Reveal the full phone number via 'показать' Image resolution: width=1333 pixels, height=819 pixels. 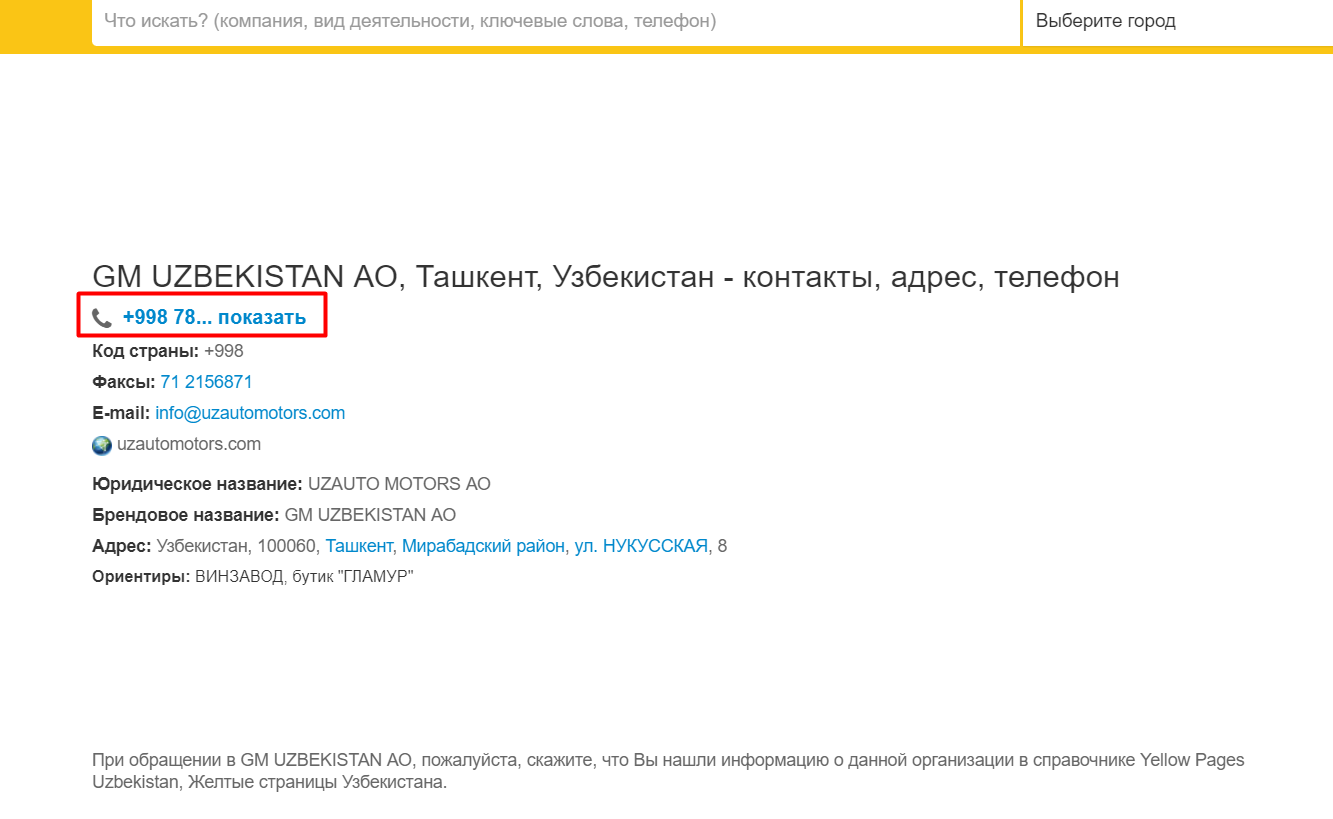click(x=262, y=318)
